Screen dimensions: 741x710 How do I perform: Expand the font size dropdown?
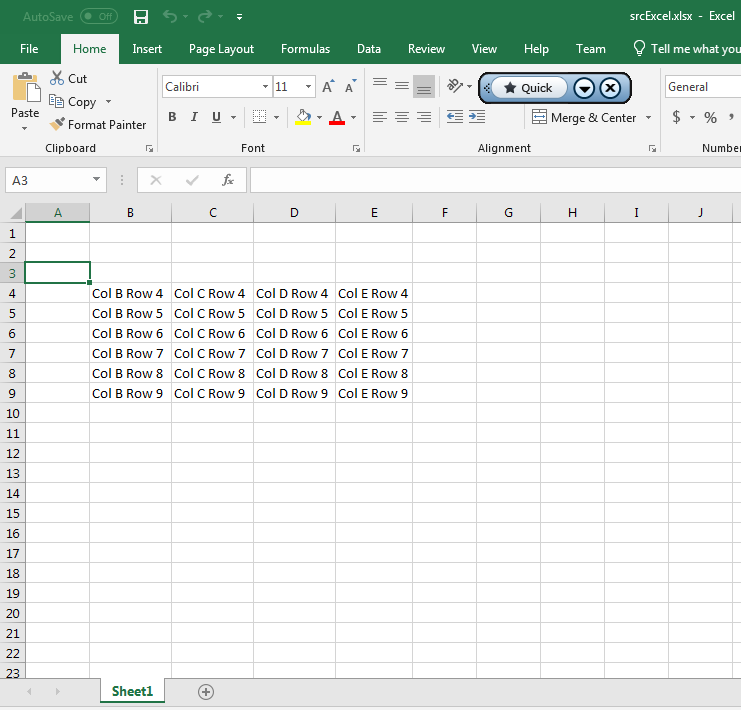tap(309, 87)
